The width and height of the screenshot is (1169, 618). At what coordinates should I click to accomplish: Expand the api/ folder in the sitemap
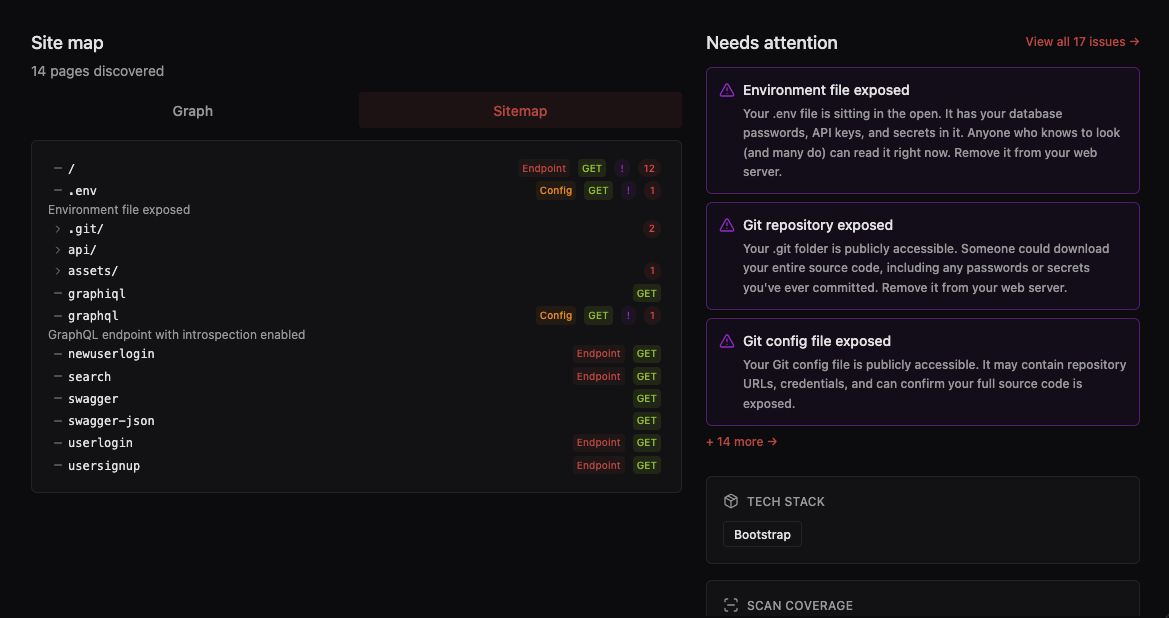[x=57, y=249]
